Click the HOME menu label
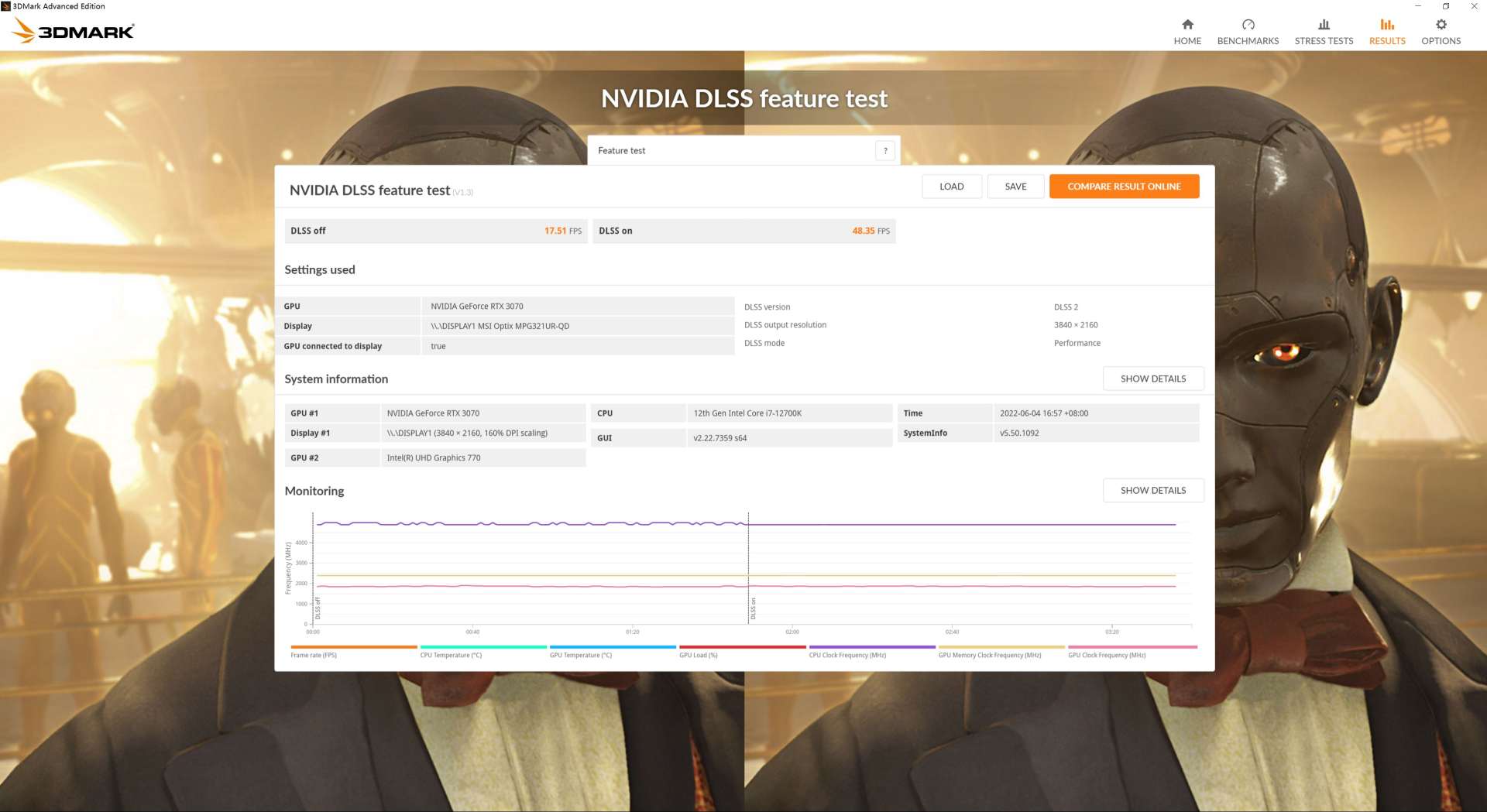 click(x=1187, y=41)
